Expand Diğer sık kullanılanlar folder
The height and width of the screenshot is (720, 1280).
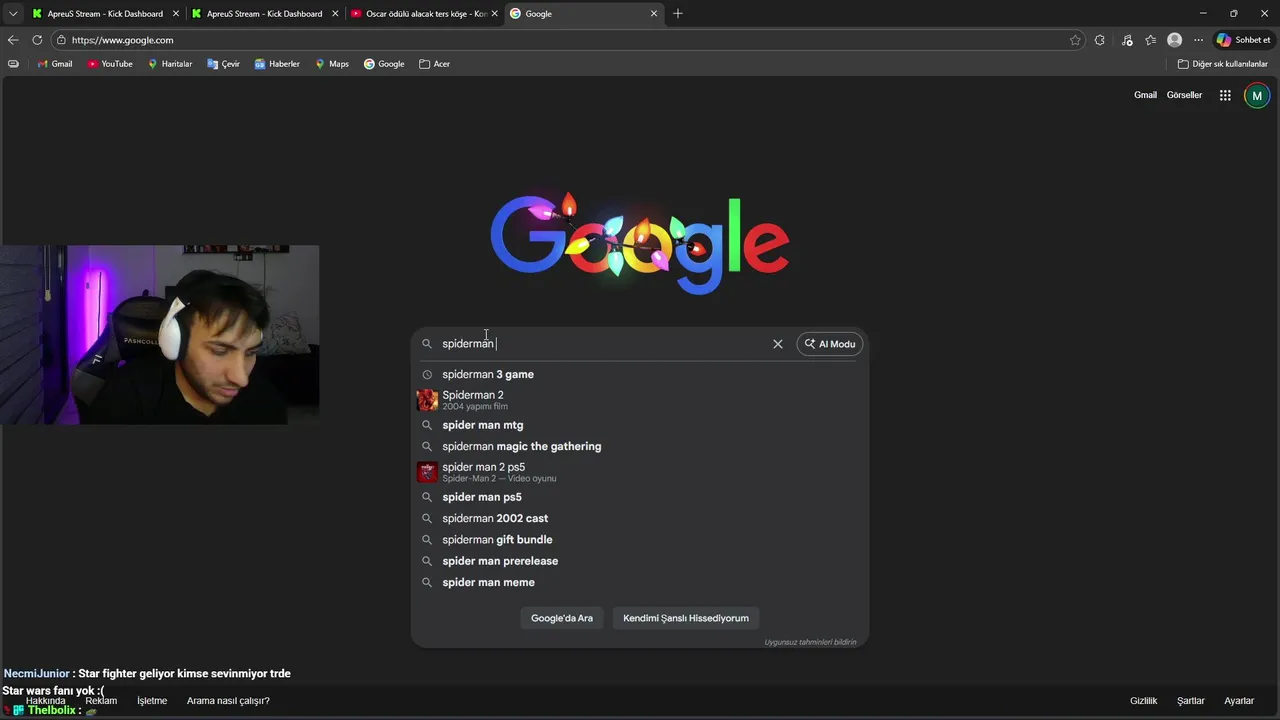pos(1223,64)
